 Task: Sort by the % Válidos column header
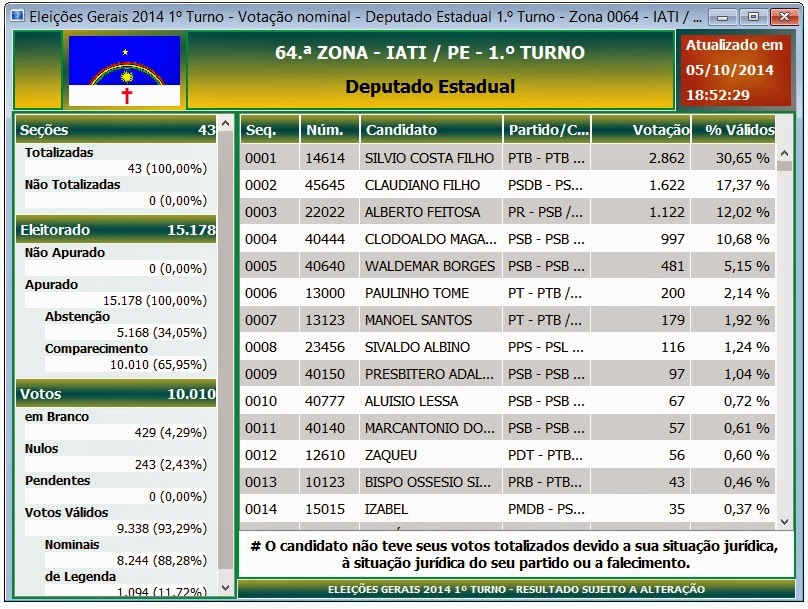tap(733, 129)
